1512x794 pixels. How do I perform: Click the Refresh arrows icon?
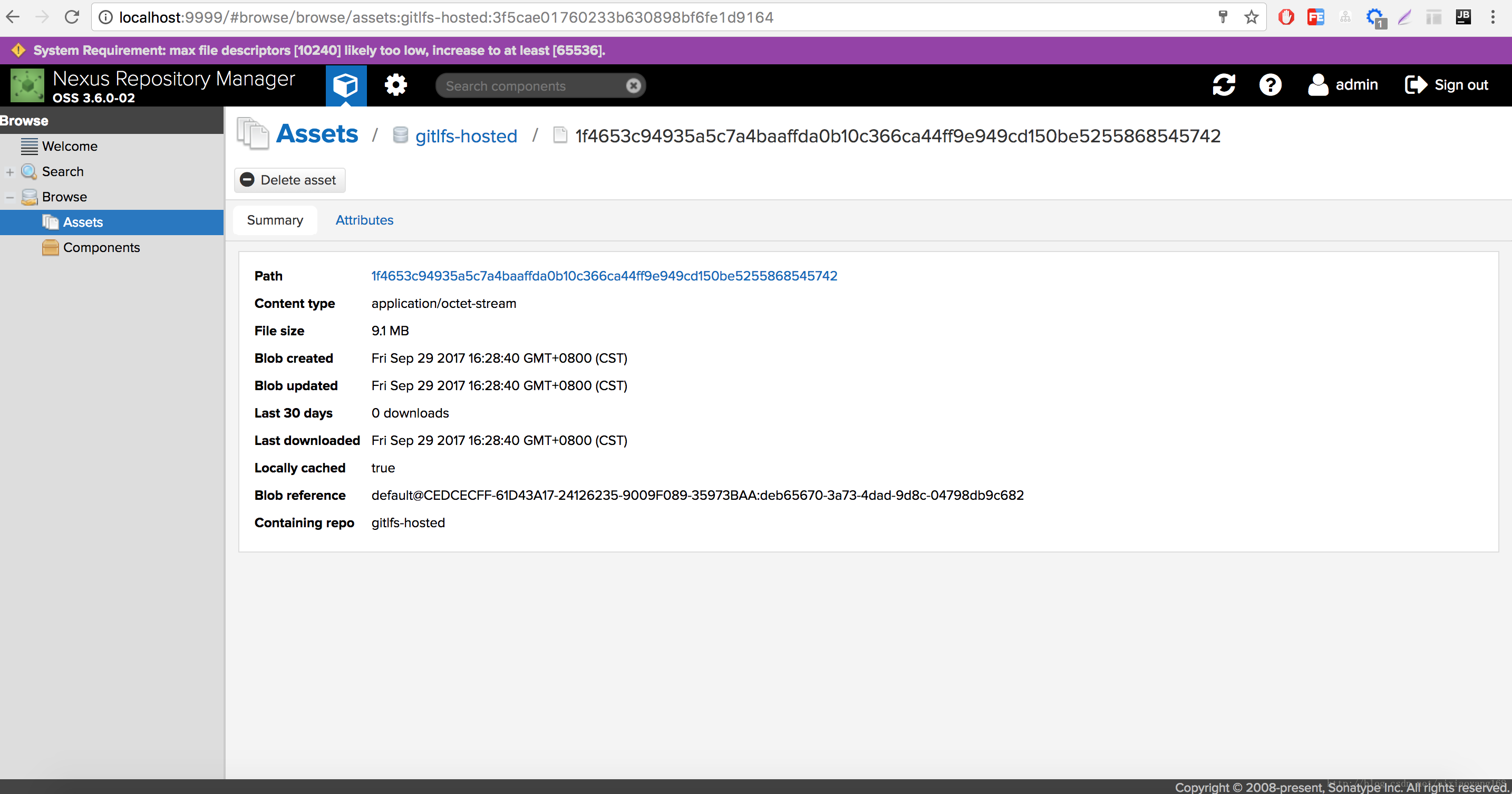[x=1224, y=85]
